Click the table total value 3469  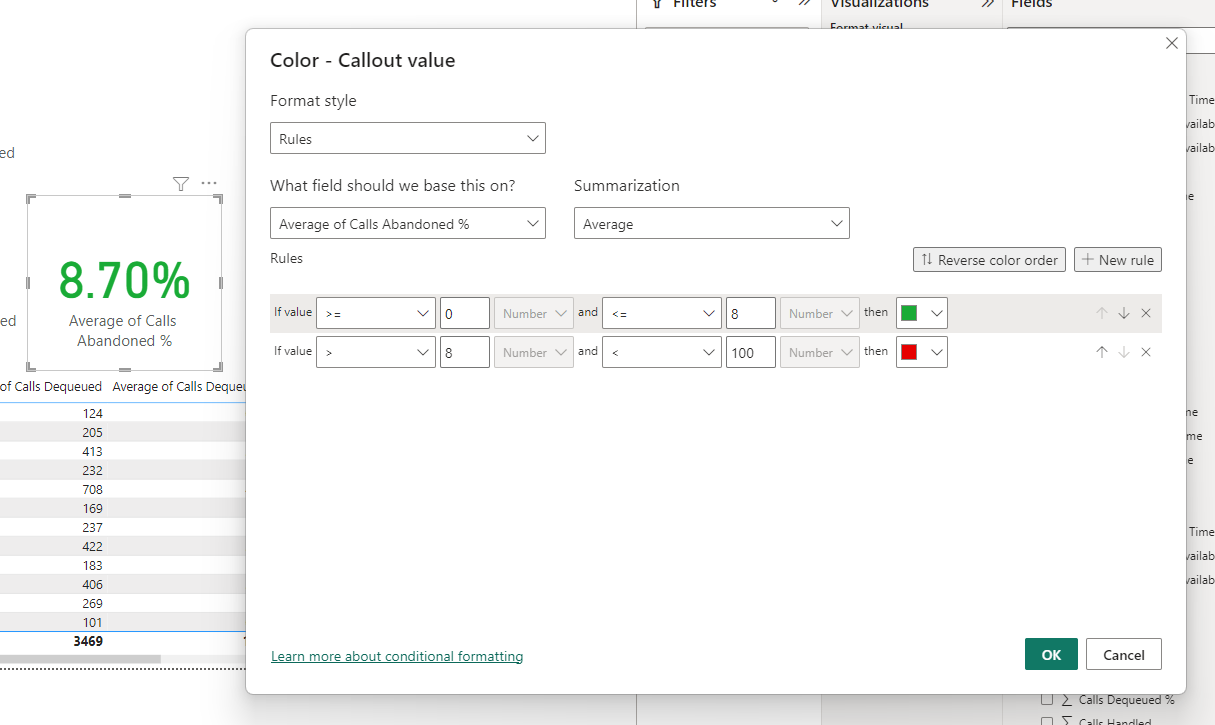[x=88, y=641]
